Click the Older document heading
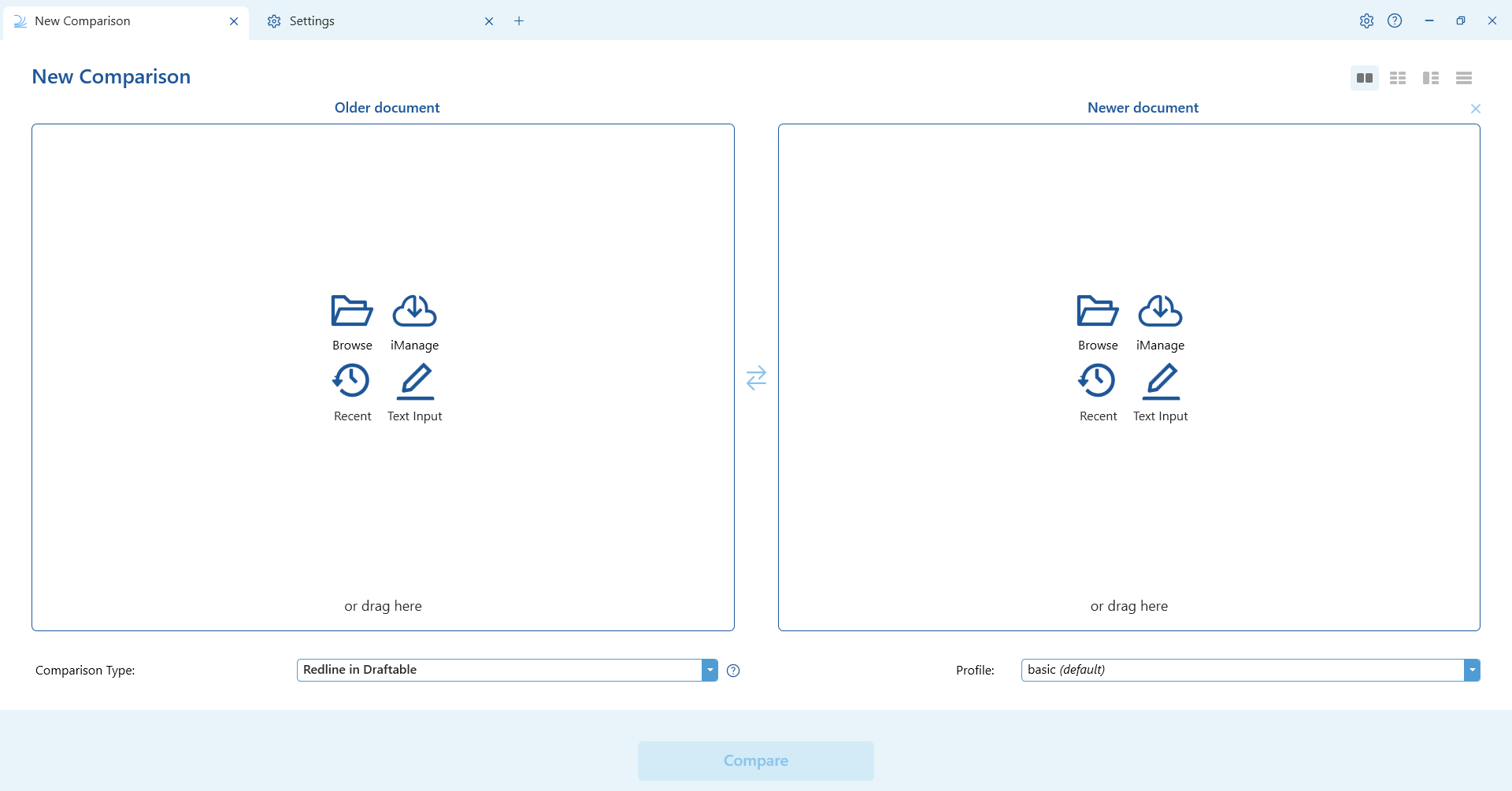 point(387,108)
